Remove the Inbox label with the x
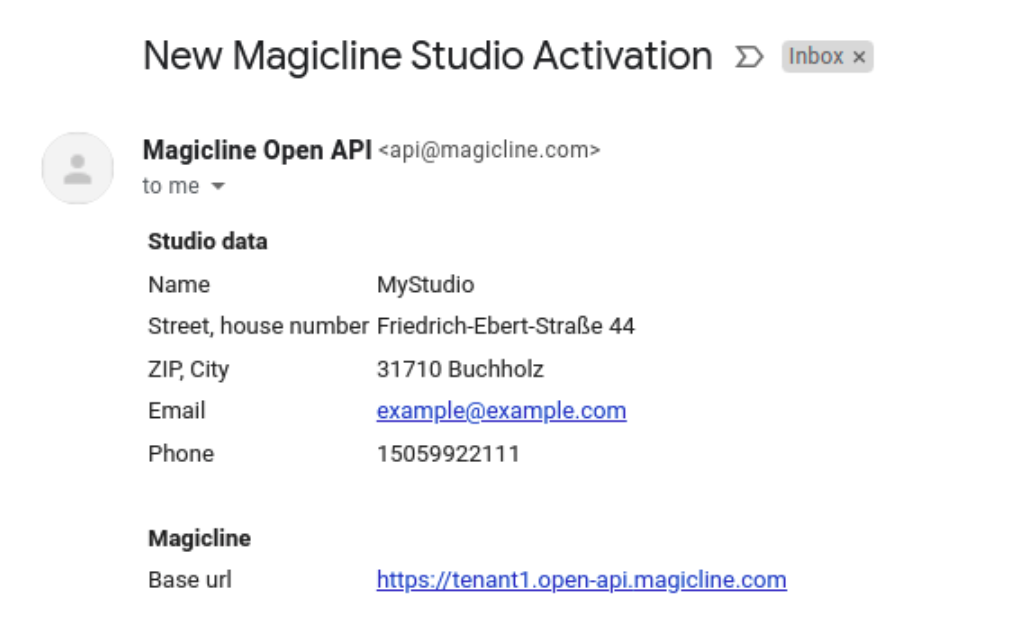The width and height of the screenshot is (1020, 632). point(859,57)
